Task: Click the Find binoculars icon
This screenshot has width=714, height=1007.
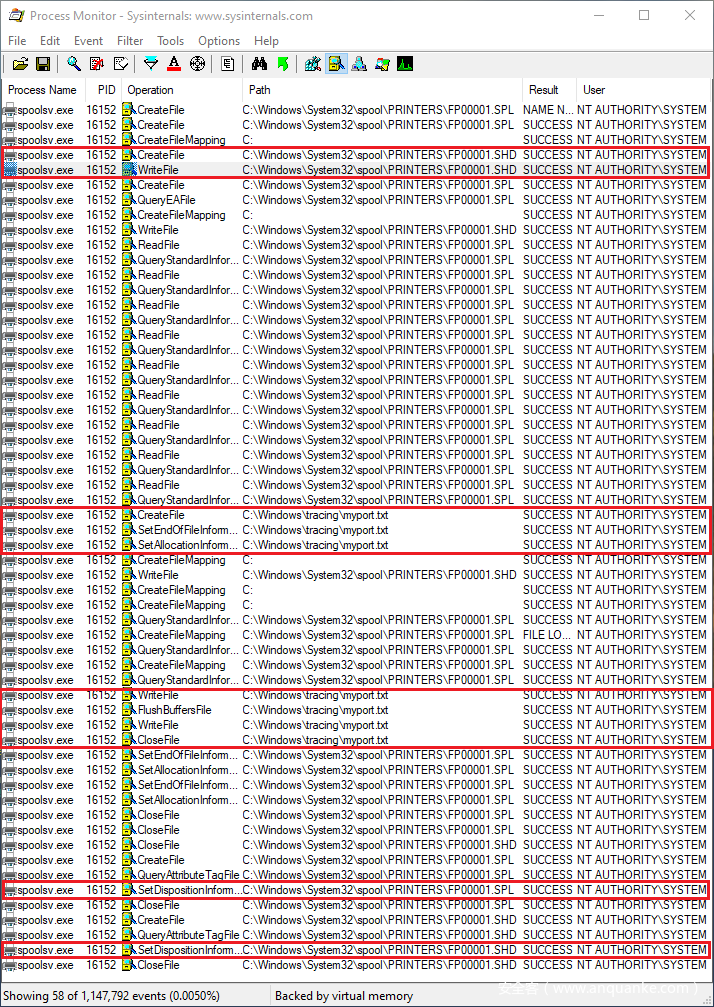Action: coord(259,64)
